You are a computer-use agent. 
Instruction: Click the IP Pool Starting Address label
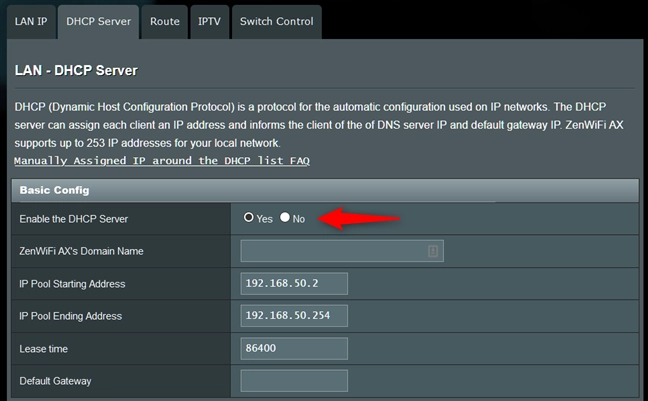(x=72, y=284)
